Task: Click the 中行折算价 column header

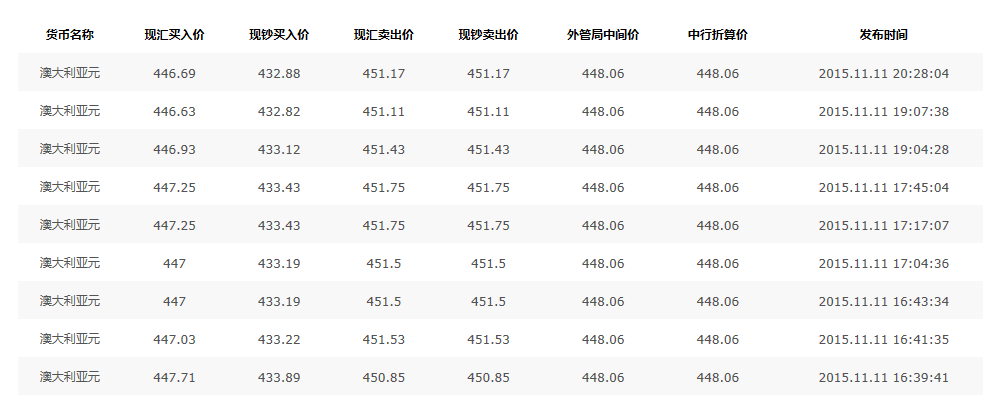Action: tap(718, 34)
